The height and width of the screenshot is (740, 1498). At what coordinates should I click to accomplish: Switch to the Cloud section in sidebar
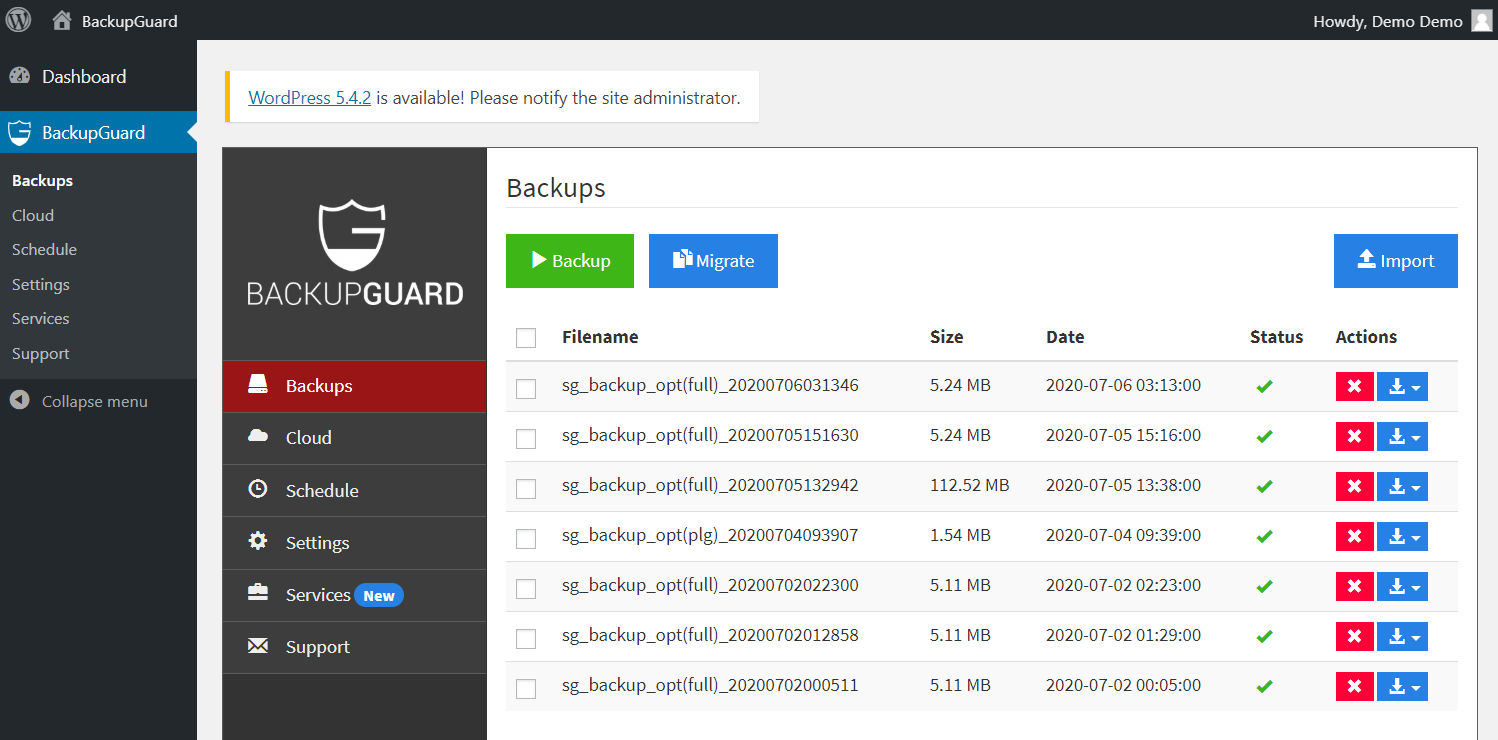click(32, 214)
